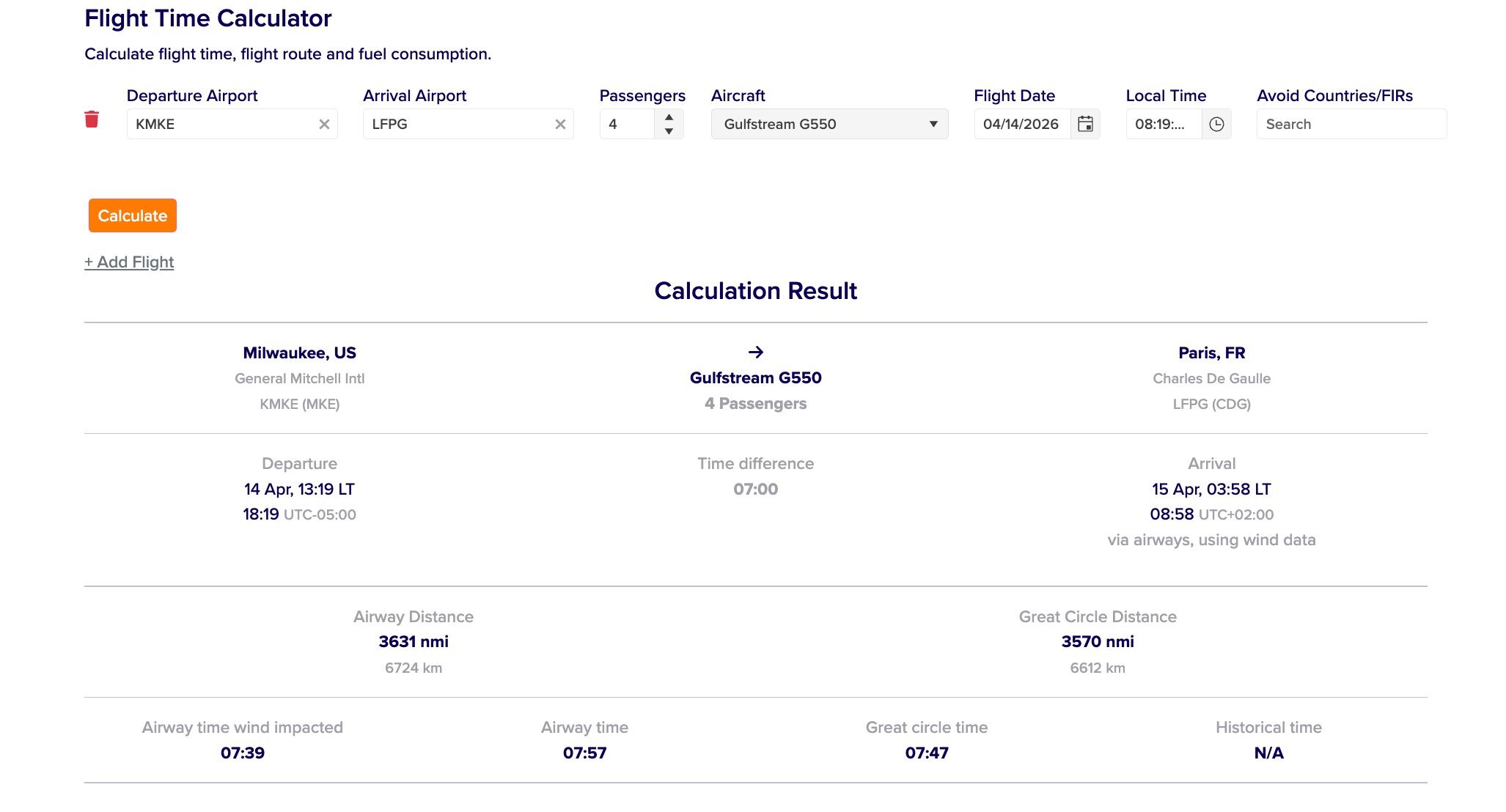Open the local time clock picker
Screen dimensions: 1506x812
(x=1216, y=124)
